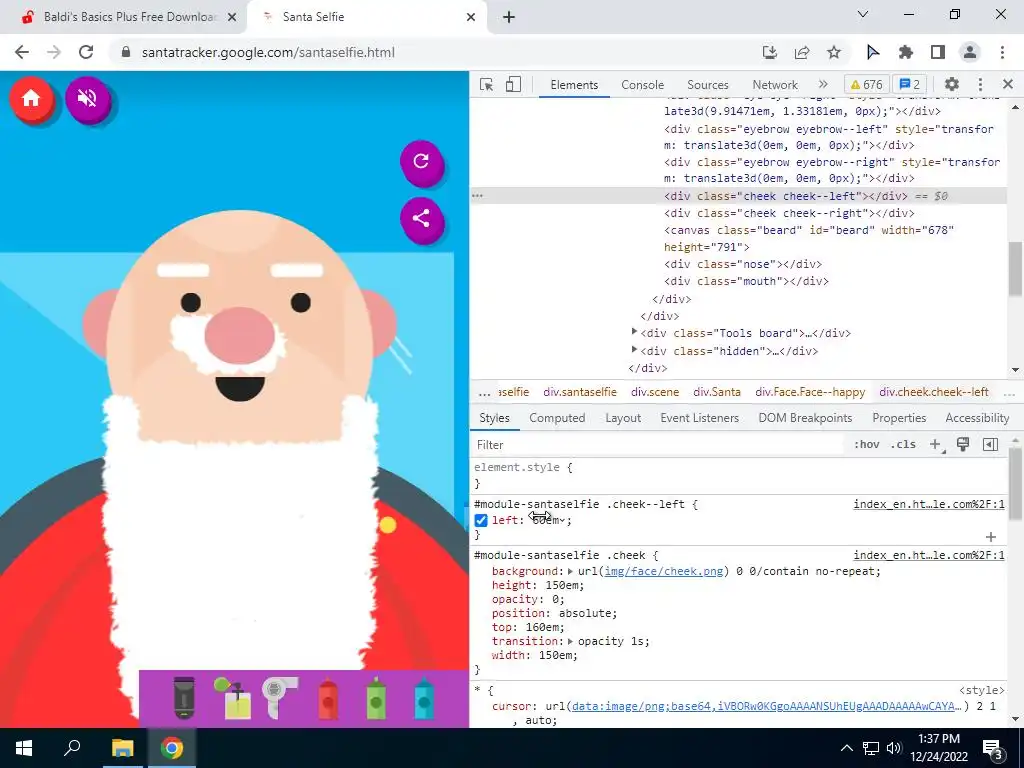Switch to the Console tab
Screen dimensions: 1024x768
tap(643, 85)
